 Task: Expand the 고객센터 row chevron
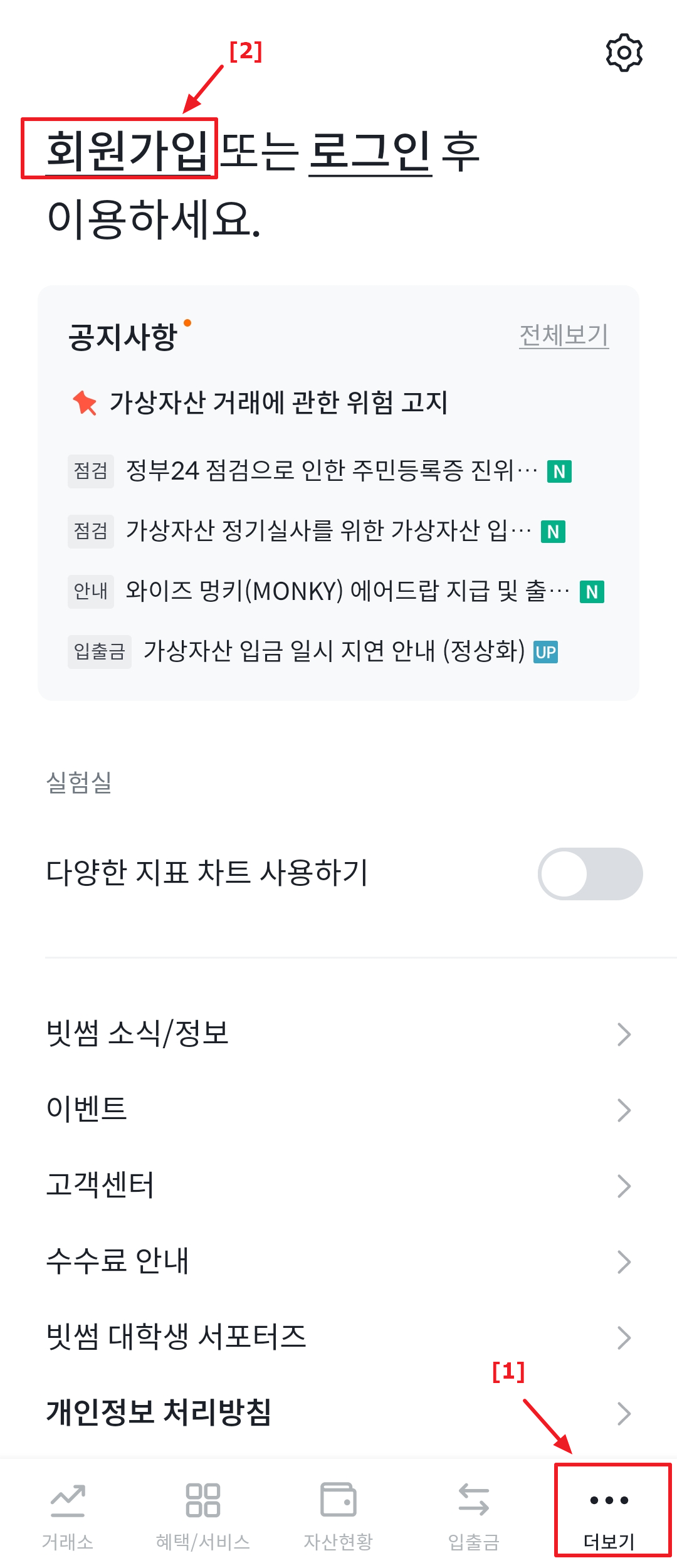pos(624,1186)
